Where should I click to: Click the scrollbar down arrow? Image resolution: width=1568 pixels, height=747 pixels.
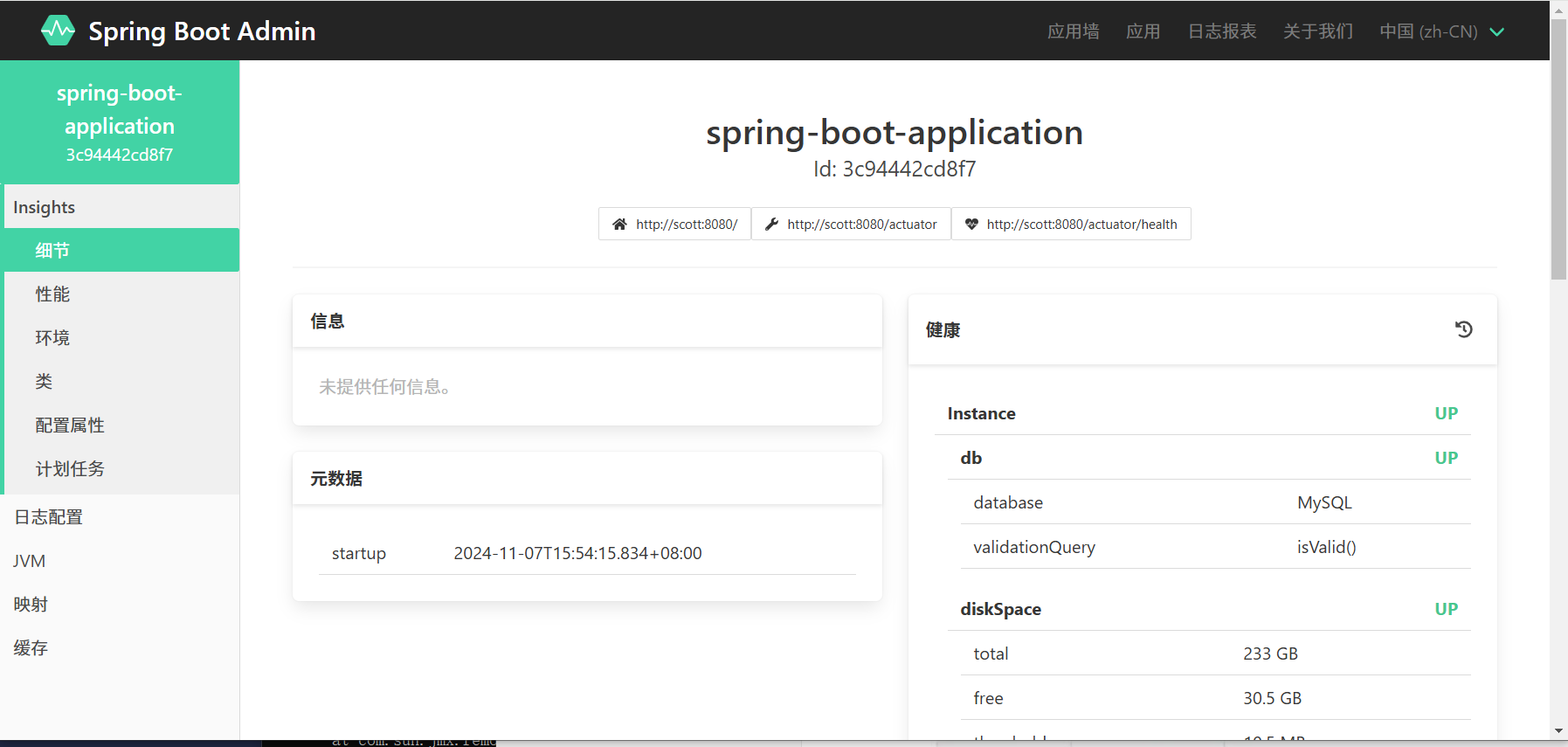(x=1559, y=730)
